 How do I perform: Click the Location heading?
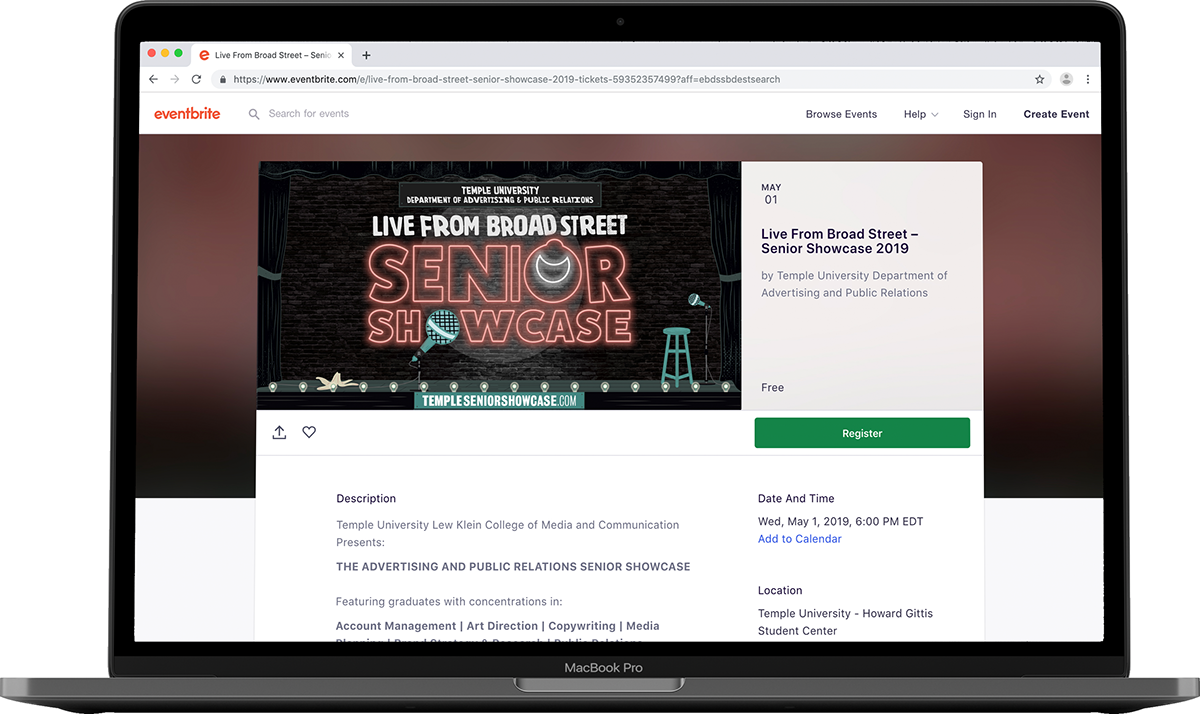[x=780, y=591]
